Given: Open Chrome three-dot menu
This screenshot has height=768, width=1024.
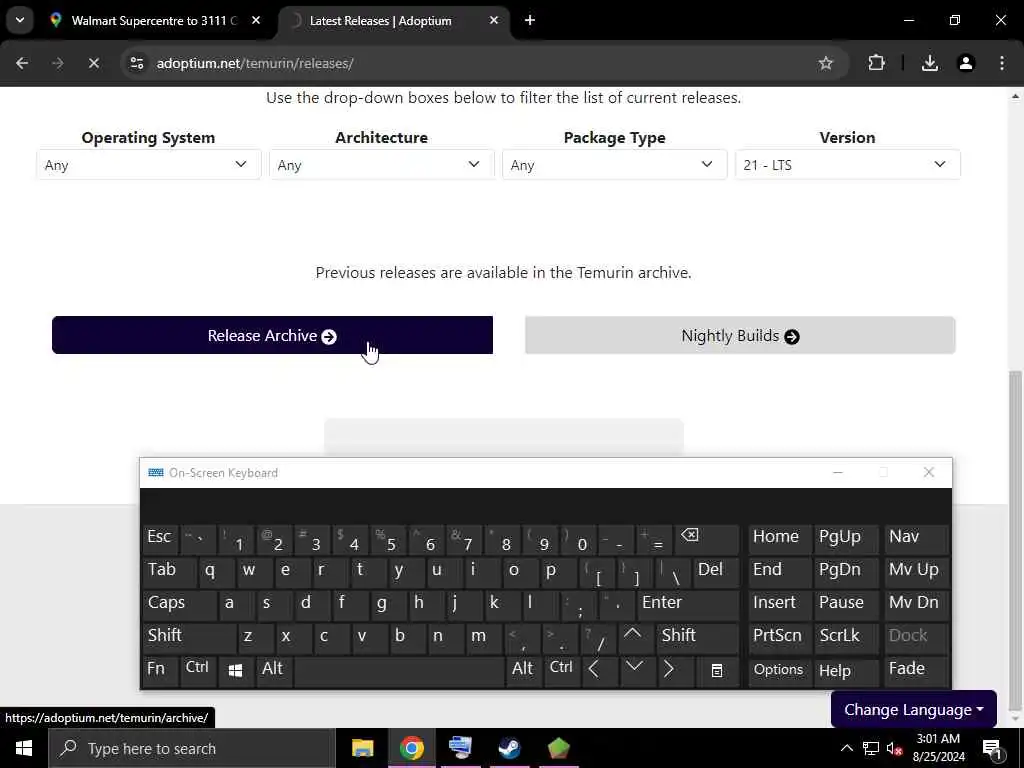Looking at the screenshot, I should 1002,63.
